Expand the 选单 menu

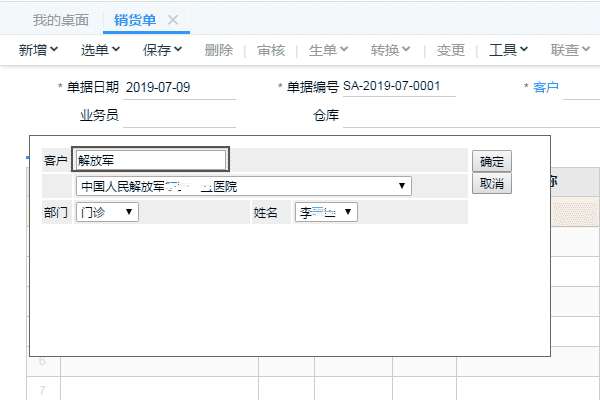101,49
